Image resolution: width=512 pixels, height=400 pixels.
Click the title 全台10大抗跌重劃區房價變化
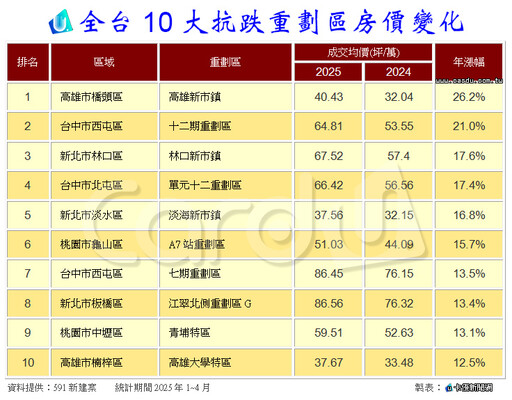(x=271, y=22)
